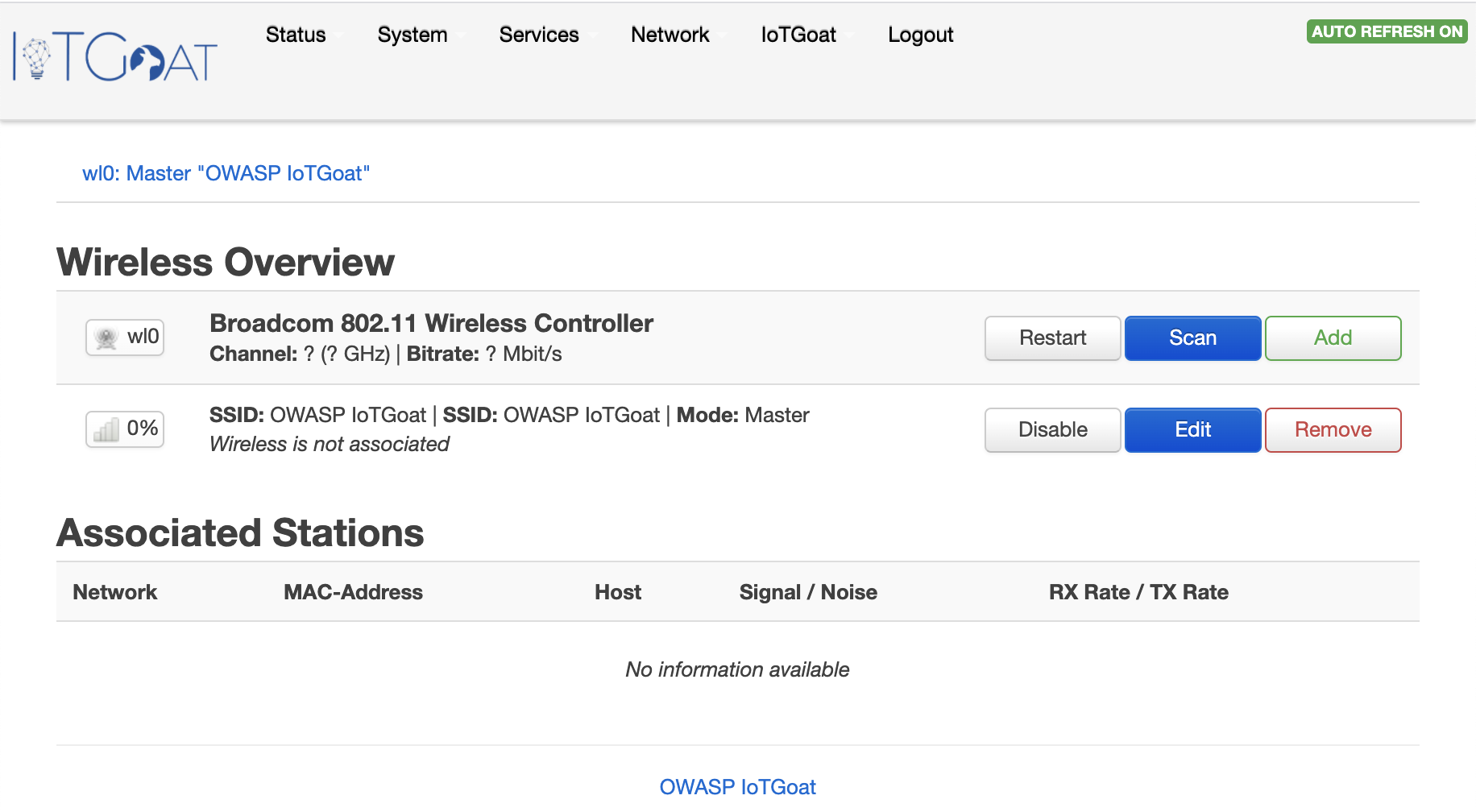This screenshot has width=1476, height=812.
Task: Follow the OWASP IoTGoat footer link
Action: 737,787
